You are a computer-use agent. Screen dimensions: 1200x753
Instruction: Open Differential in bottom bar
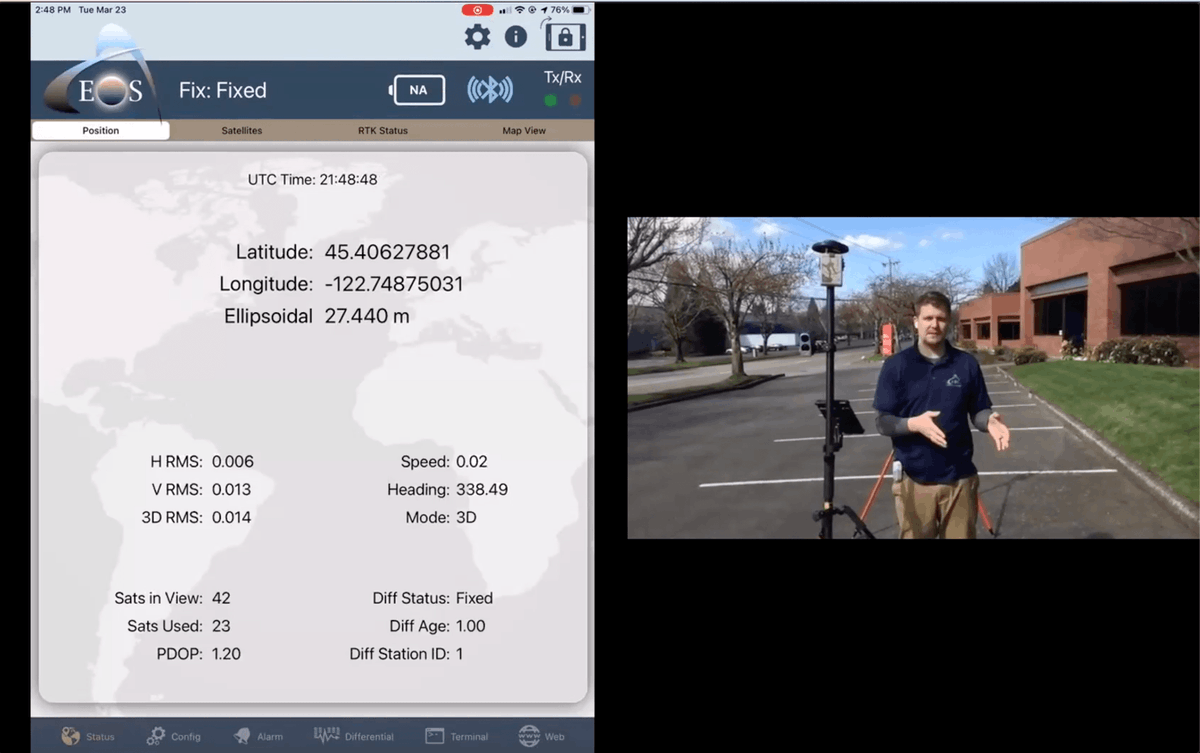pos(354,736)
